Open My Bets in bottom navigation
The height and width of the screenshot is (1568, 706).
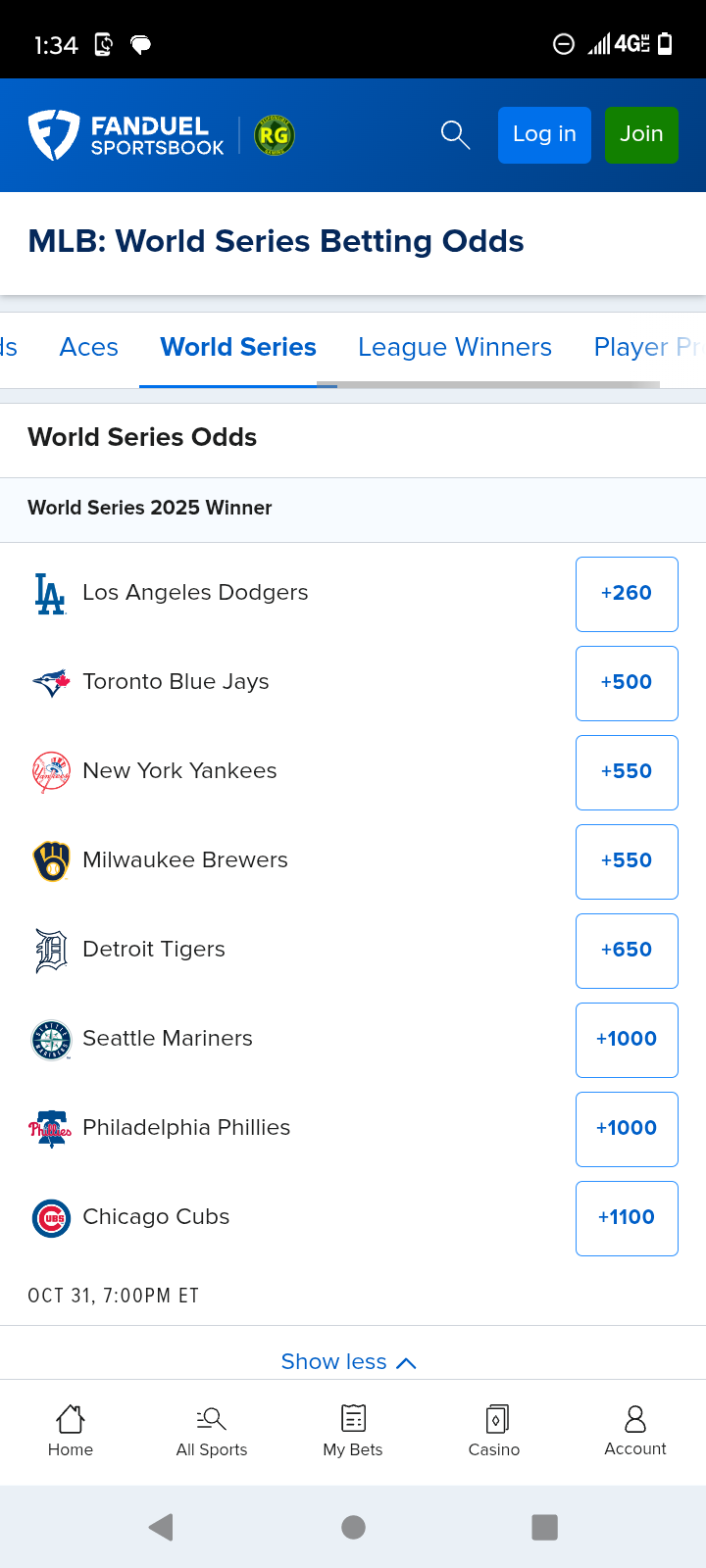[x=353, y=1431]
